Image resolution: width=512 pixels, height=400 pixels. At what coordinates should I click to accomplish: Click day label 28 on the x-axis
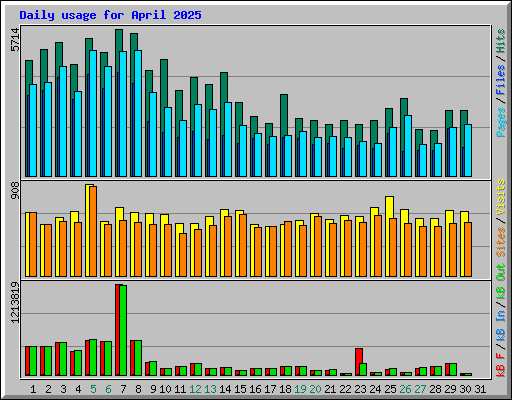point(435,389)
